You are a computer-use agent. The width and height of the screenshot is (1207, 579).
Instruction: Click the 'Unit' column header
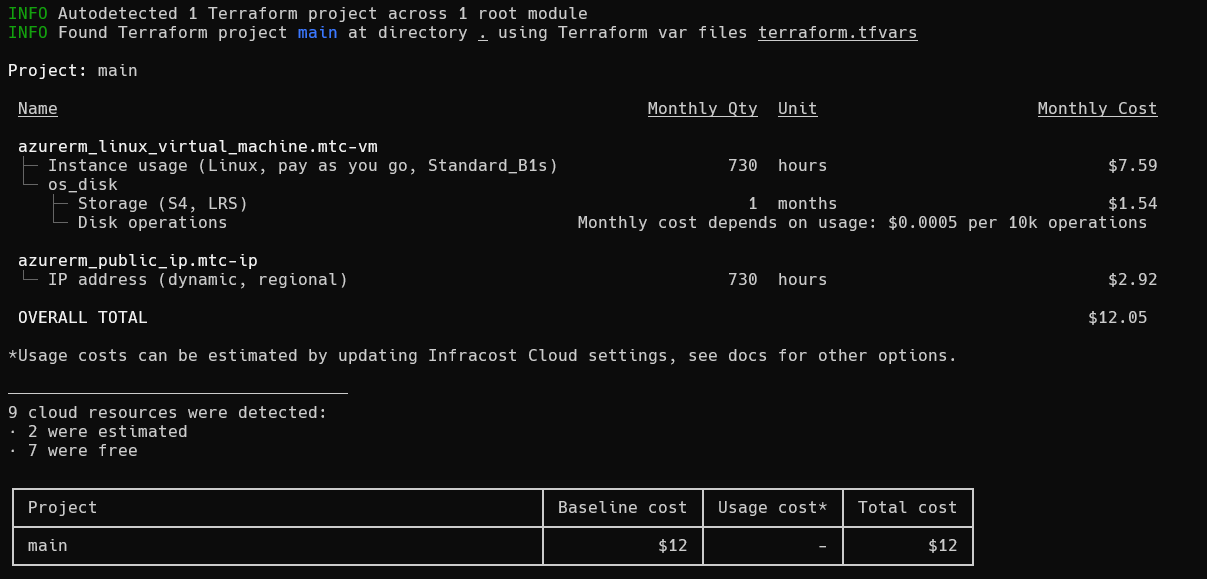(797, 109)
